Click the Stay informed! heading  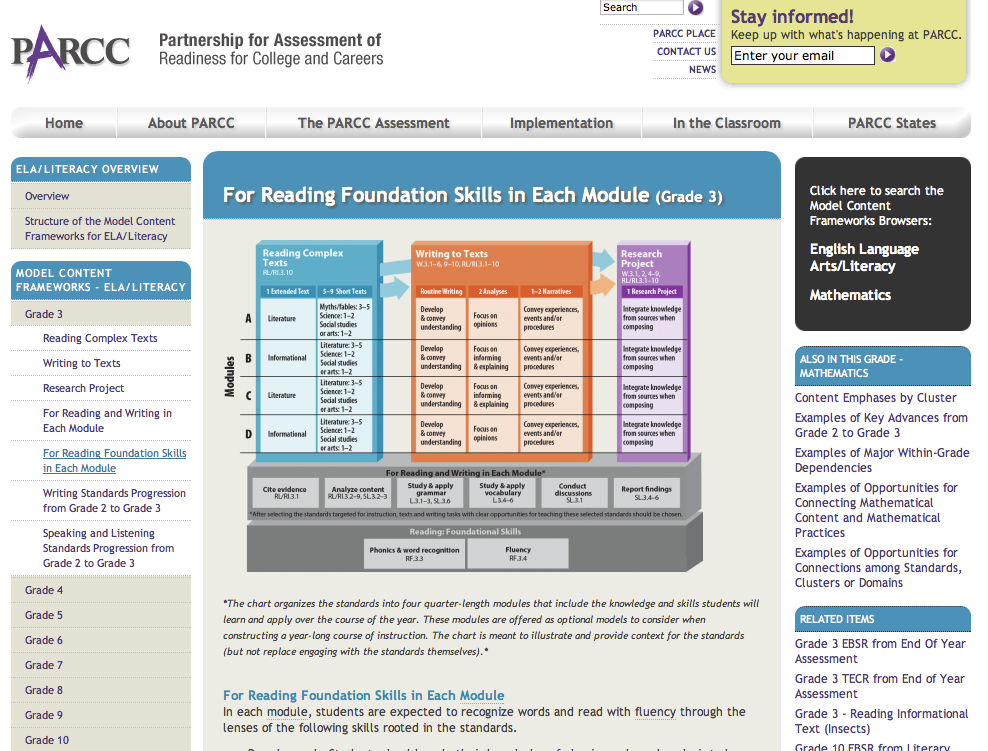[x=792, y=16]
